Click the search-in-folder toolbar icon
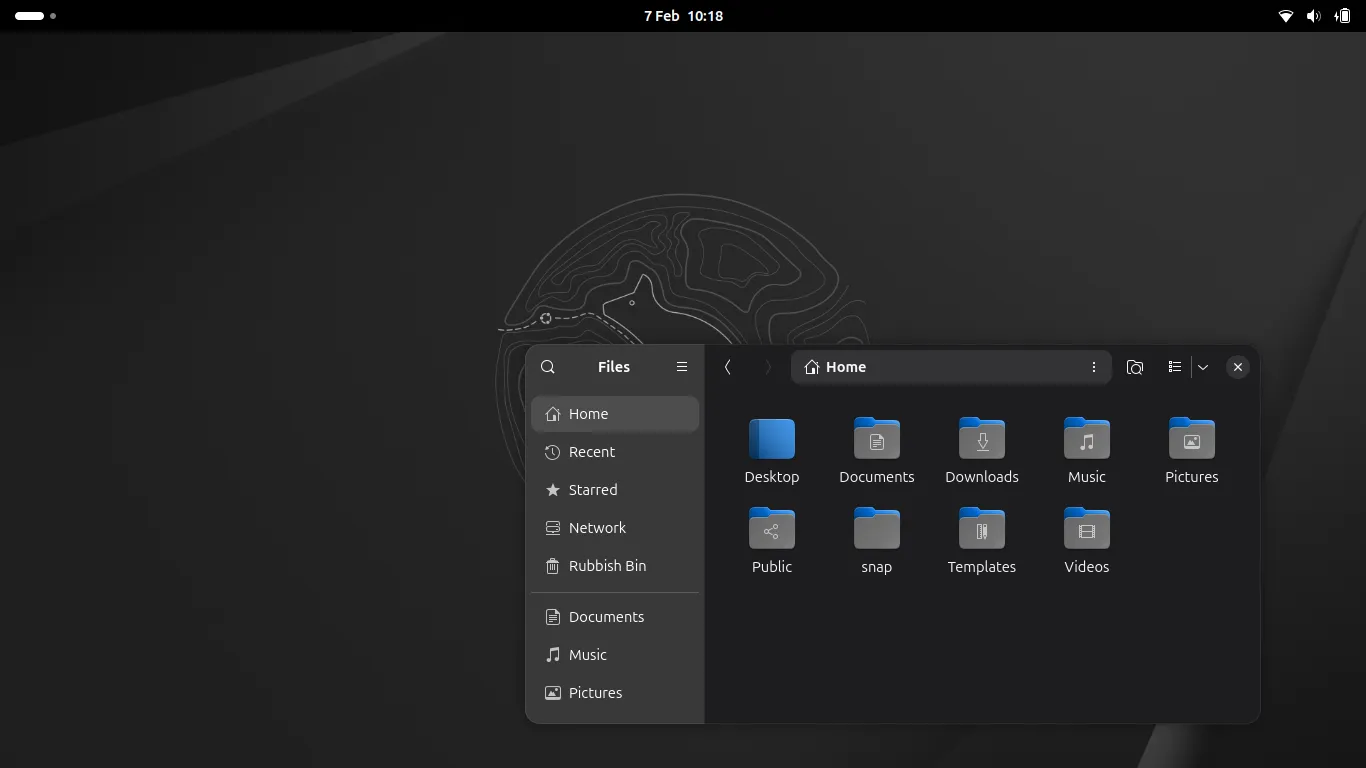 click(x=1135, y=367)
